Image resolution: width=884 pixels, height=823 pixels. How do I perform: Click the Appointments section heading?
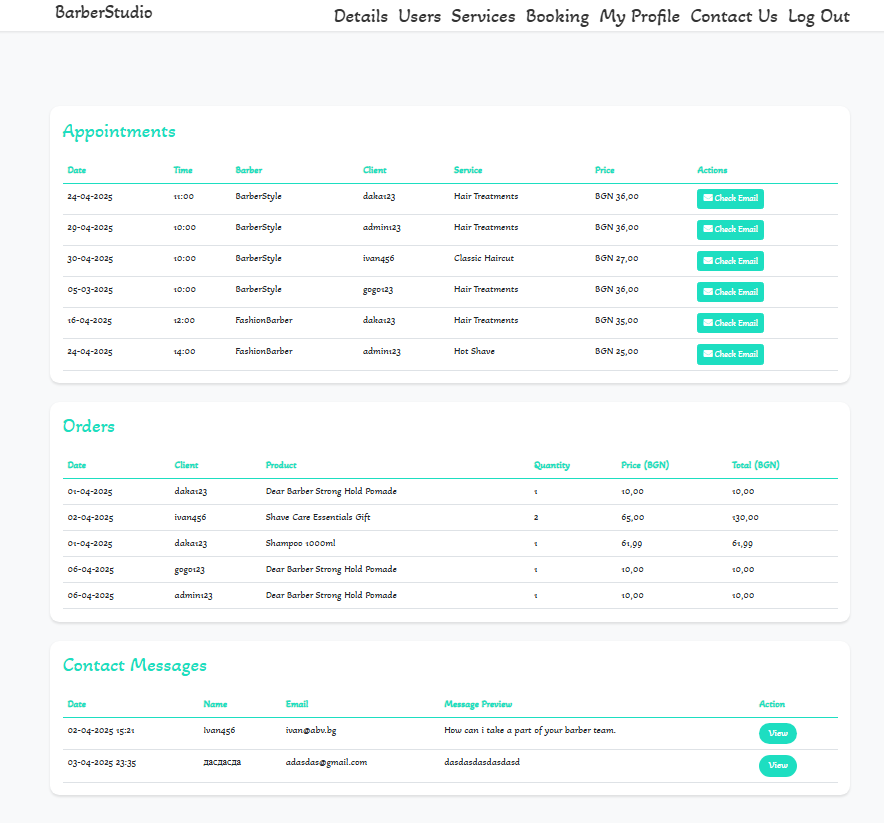click(x=119, y=131)
